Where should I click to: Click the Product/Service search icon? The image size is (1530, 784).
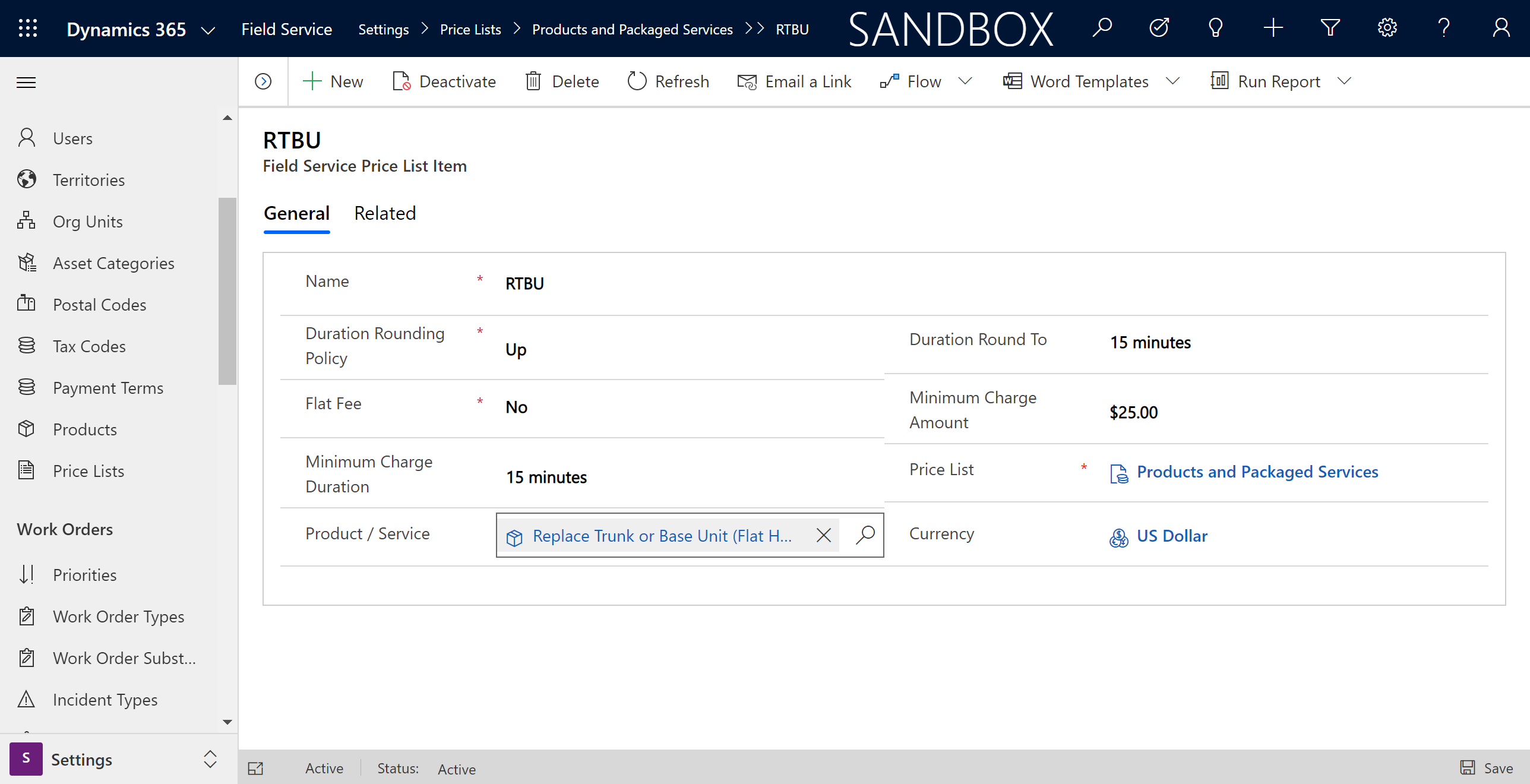tap(865, 535)
